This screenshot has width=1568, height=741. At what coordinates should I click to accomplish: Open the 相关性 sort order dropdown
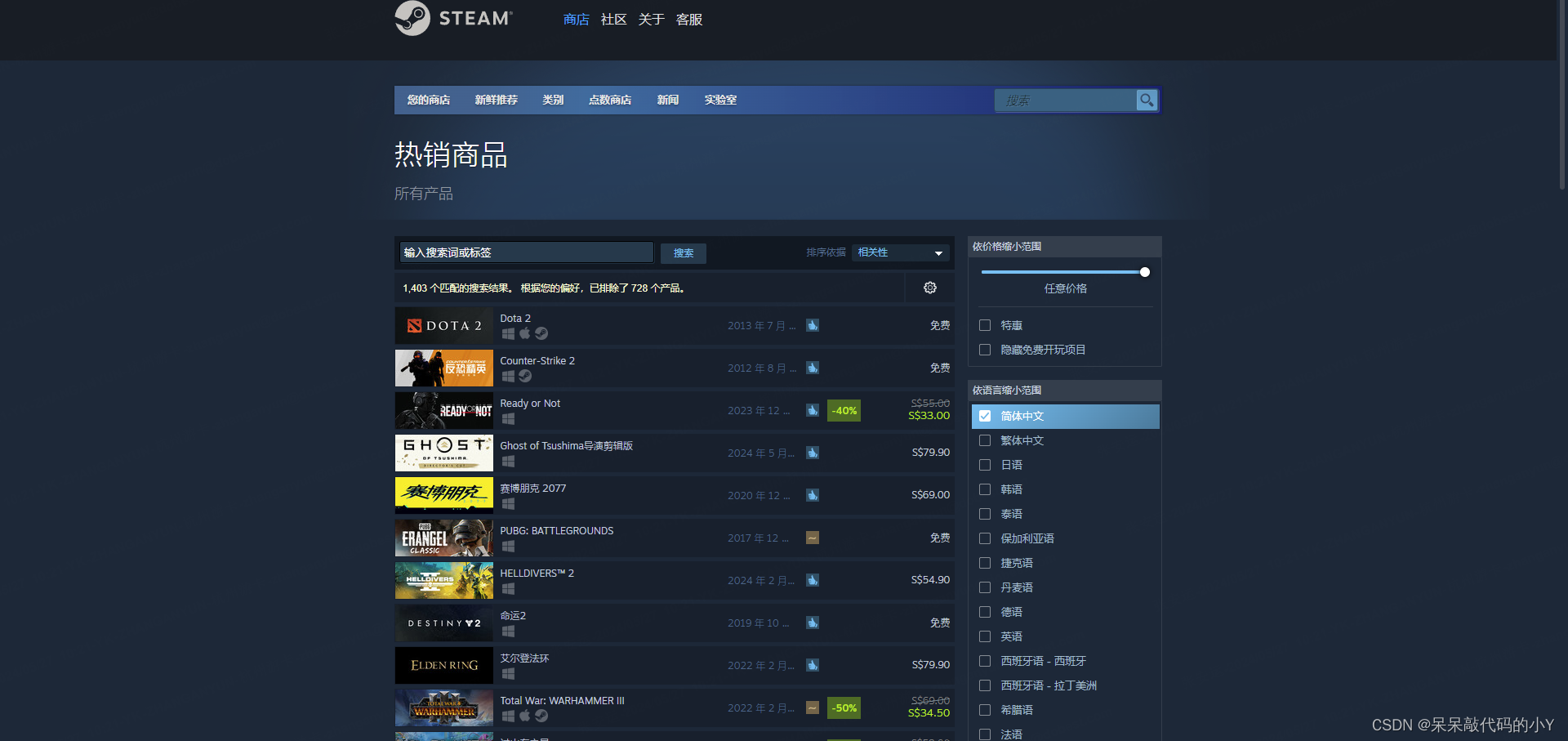coord(900,252)
